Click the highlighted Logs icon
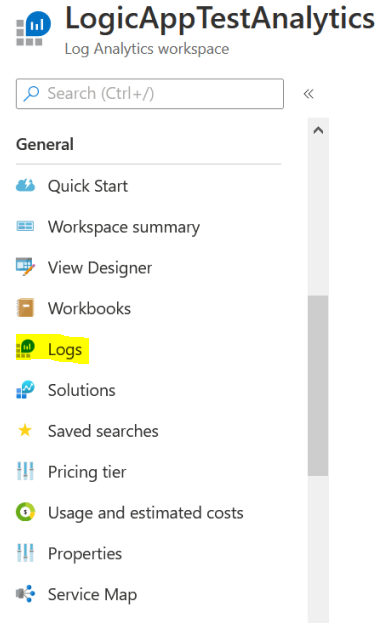The height and width of the screenshot is (623, 384). (25, 349)
